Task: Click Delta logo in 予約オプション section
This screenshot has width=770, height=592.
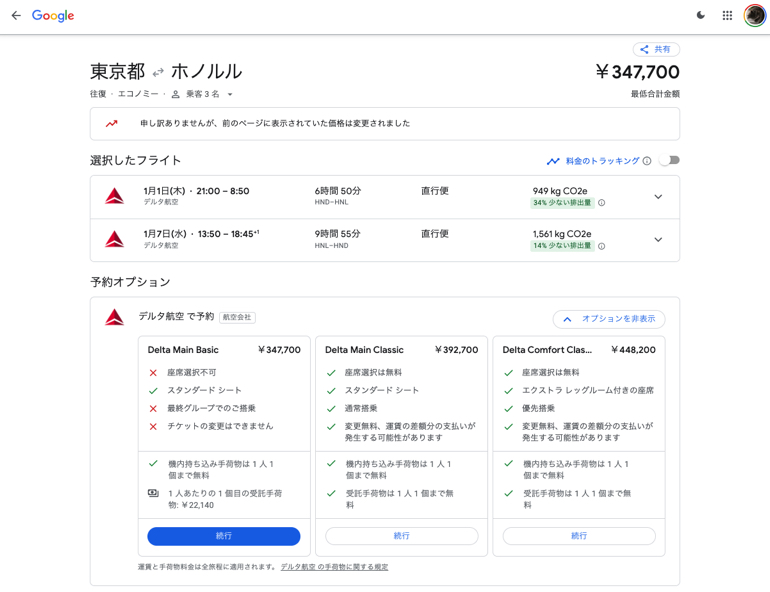Action: (x=114, y=317)
